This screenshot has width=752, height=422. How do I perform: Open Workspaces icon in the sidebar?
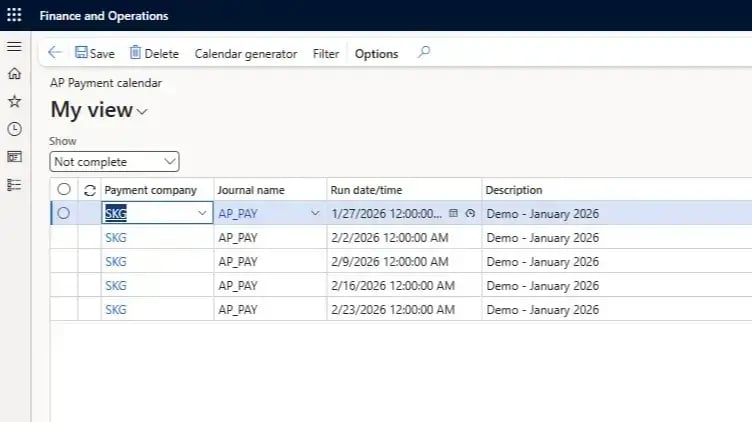pyautogui.click(x=14, y=157)
